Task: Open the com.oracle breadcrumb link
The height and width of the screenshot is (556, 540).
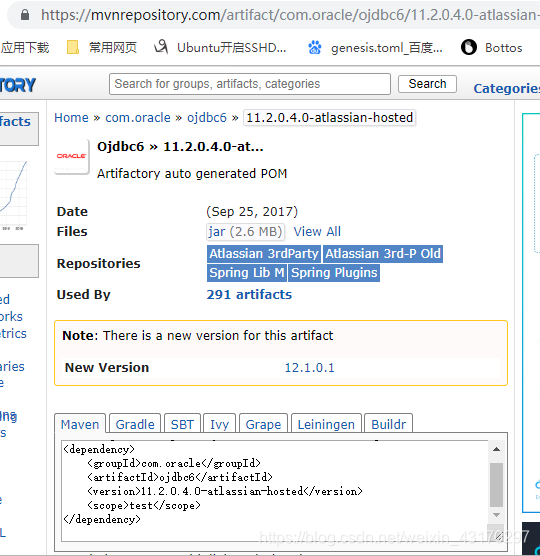Action: (x=138, y=117)
